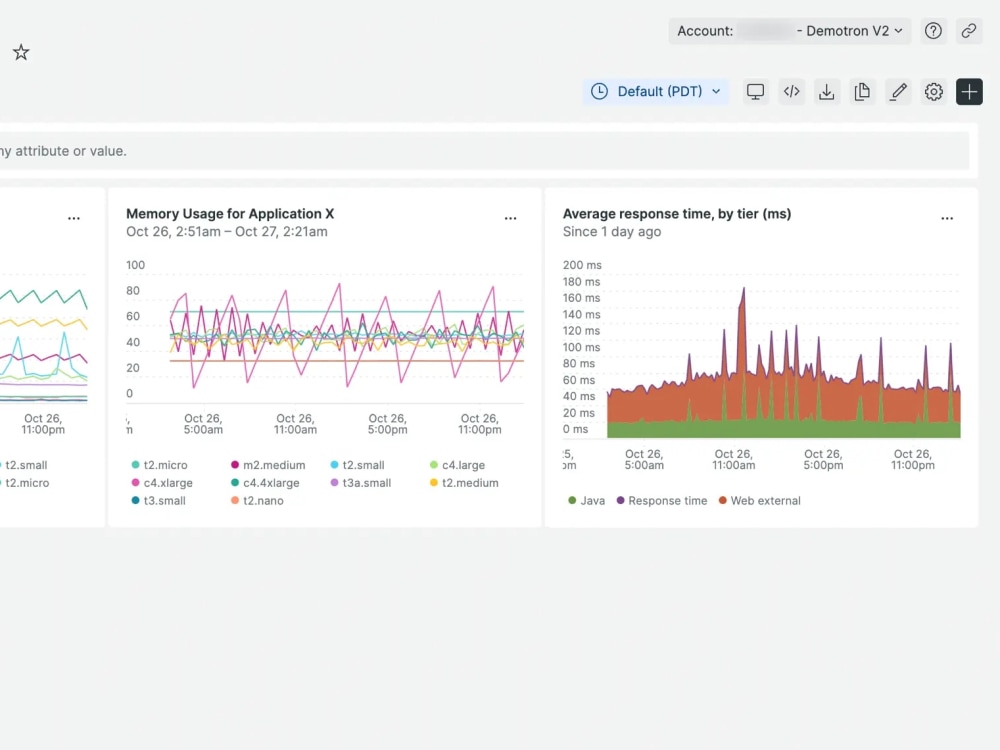Focus the filter by attribute or value field
1000x750 pixels.
click(485, 151)
